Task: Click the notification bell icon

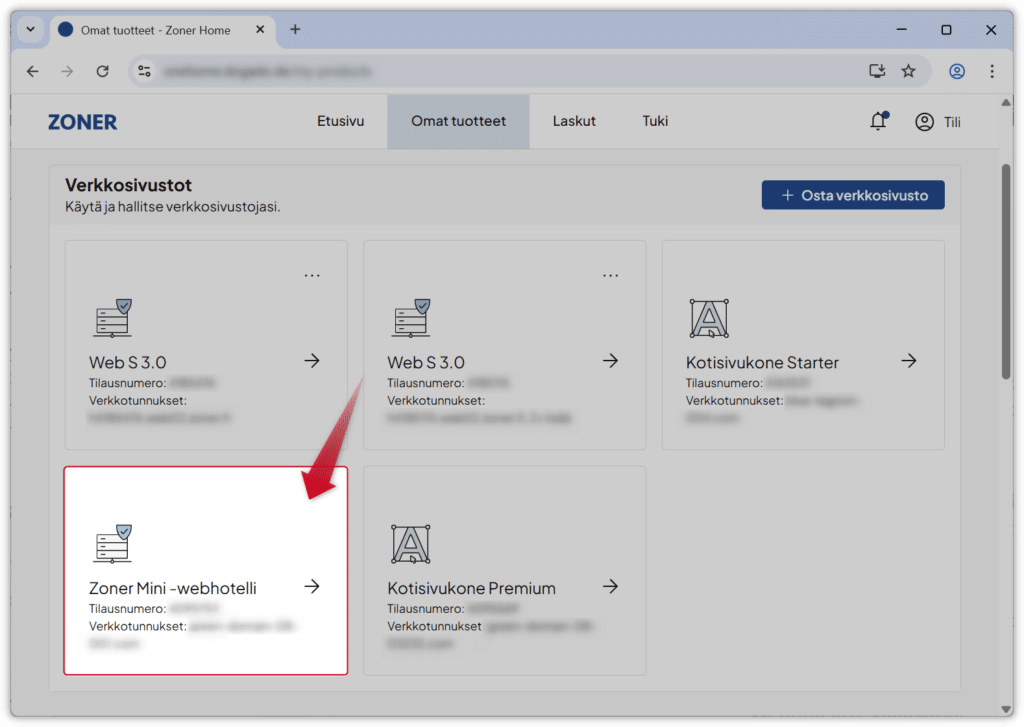Action: (878, 122)
